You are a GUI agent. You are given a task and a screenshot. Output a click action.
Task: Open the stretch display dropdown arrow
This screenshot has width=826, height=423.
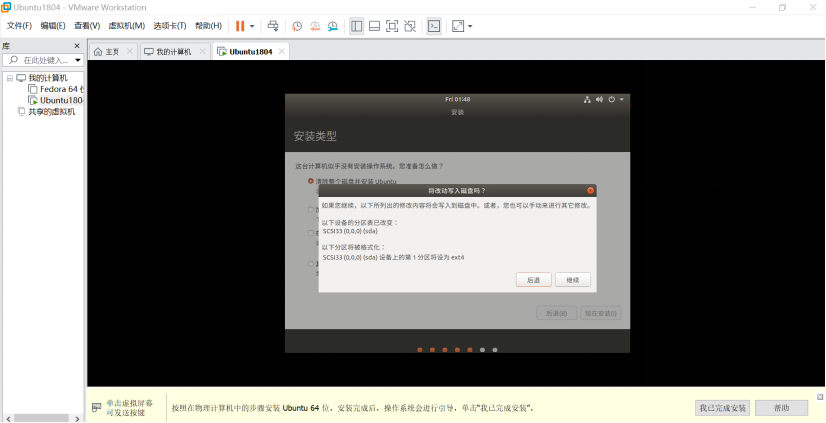(x=470, y=26)
